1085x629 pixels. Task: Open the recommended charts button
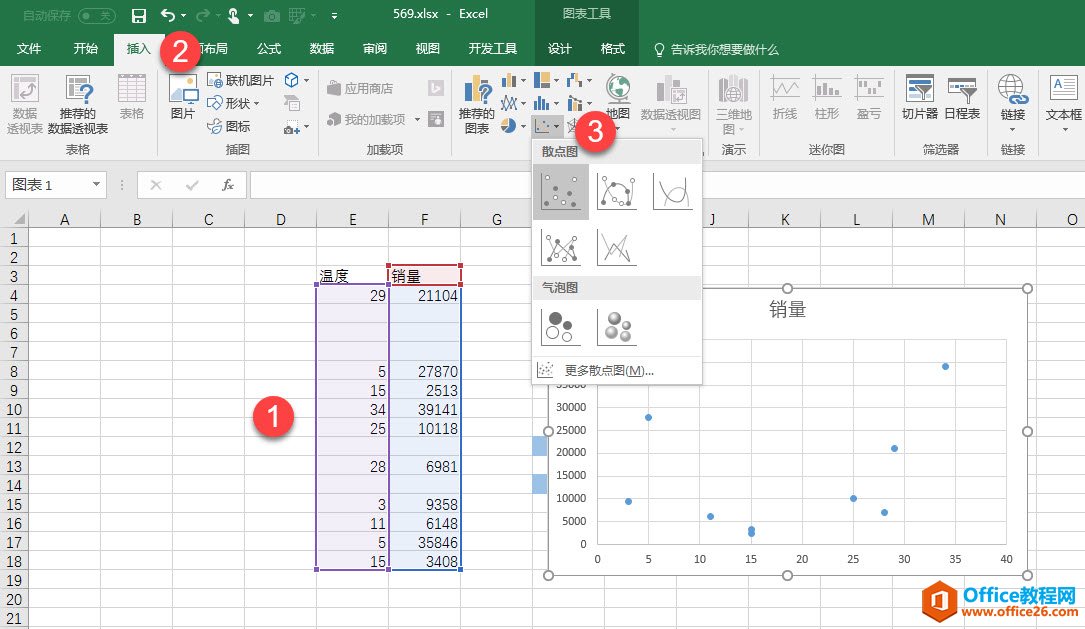476,105
